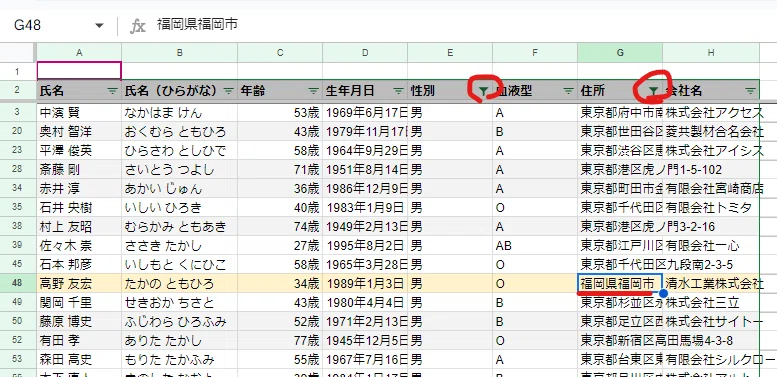
Task: Click company cell 有限会社トミタ
Action: [x=711, y=208]
